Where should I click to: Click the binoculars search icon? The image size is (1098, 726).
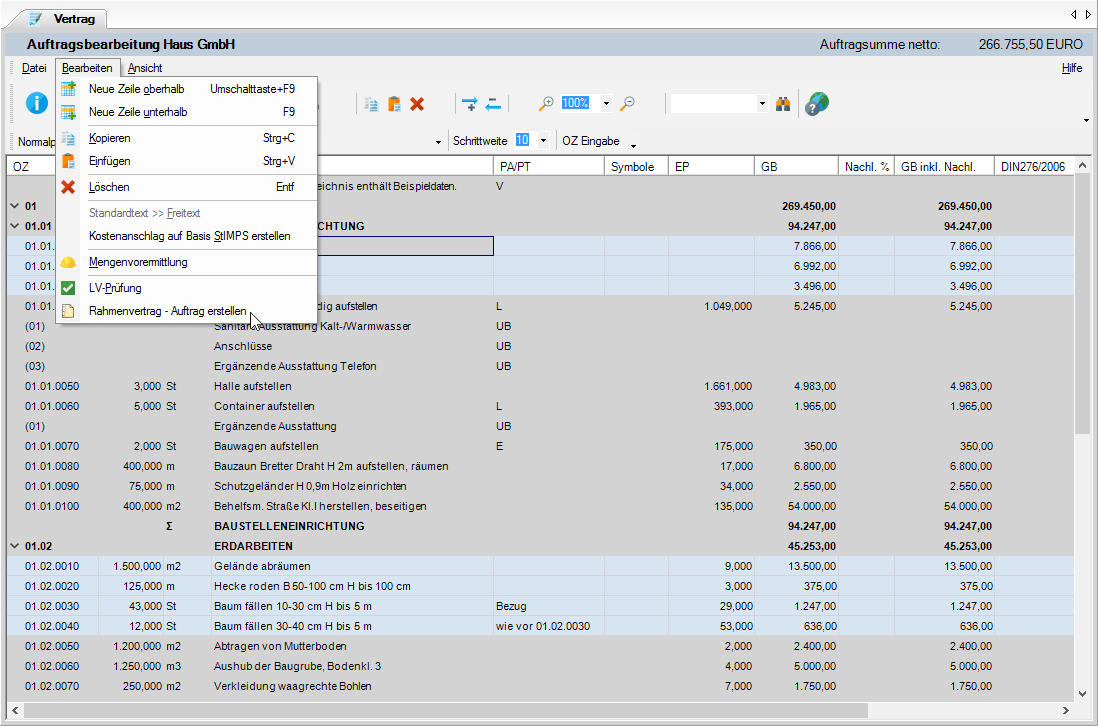[783, 104]
